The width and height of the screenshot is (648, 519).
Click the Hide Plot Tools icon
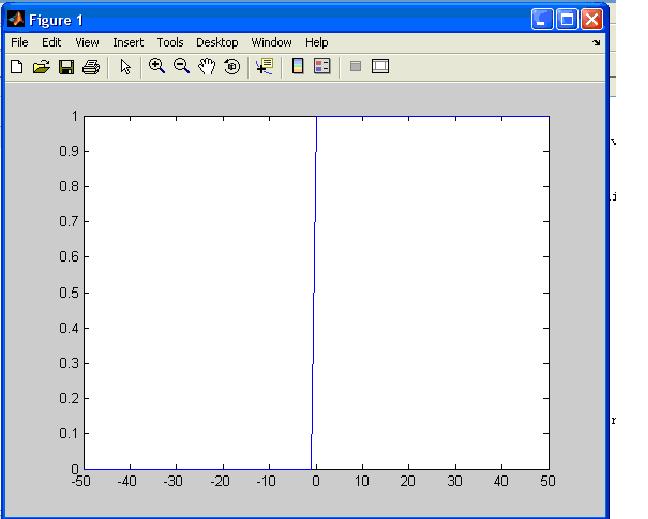tap(355, 66)
